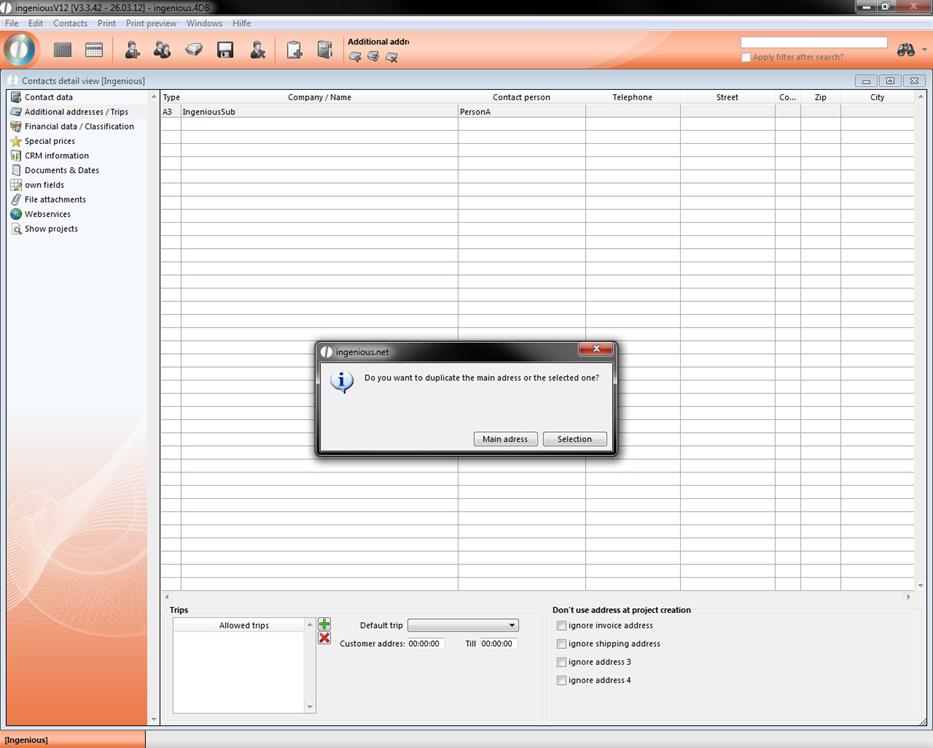The image size is (933, 748).
Task: Click the Customer addres time field
Action: point(426,644)
